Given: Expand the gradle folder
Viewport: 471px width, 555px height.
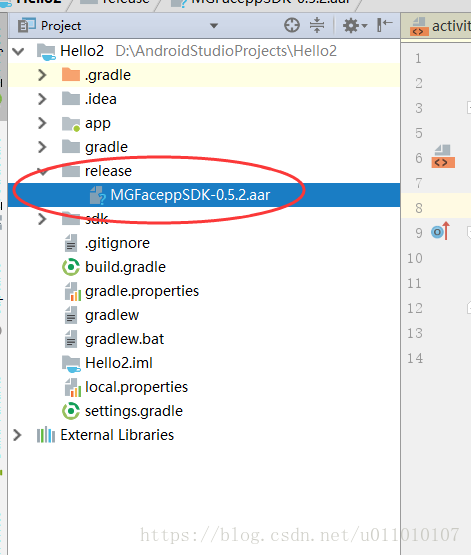Looking at the screenshot, I should 42,147.
